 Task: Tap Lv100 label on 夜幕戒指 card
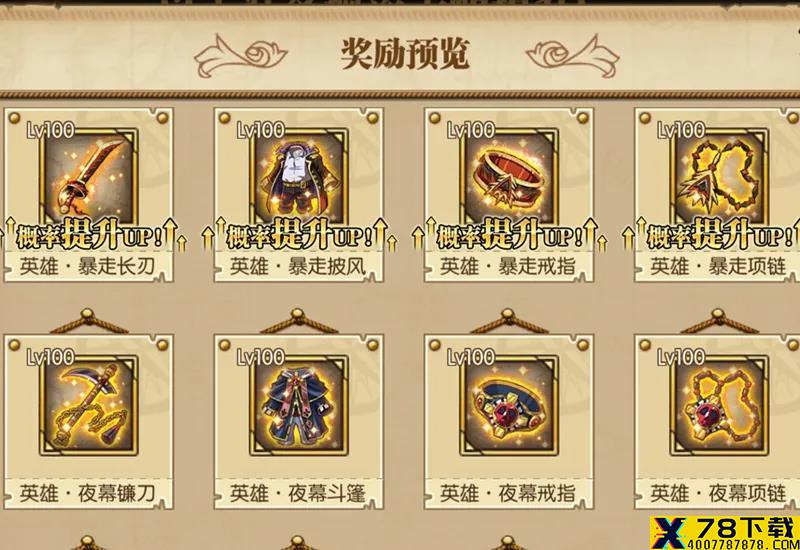click(x=470, y=357)
